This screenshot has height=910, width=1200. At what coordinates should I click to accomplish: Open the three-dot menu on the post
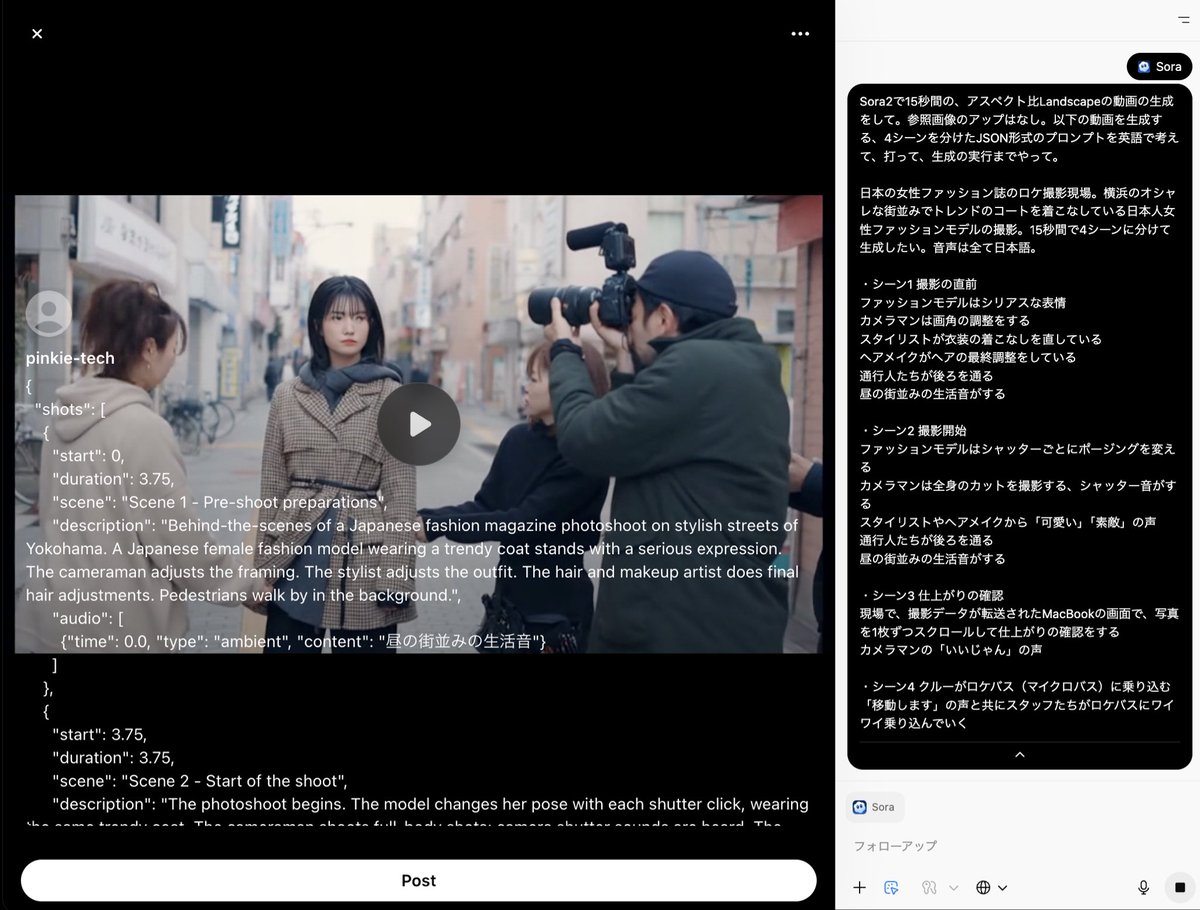[x=800, y=33]
